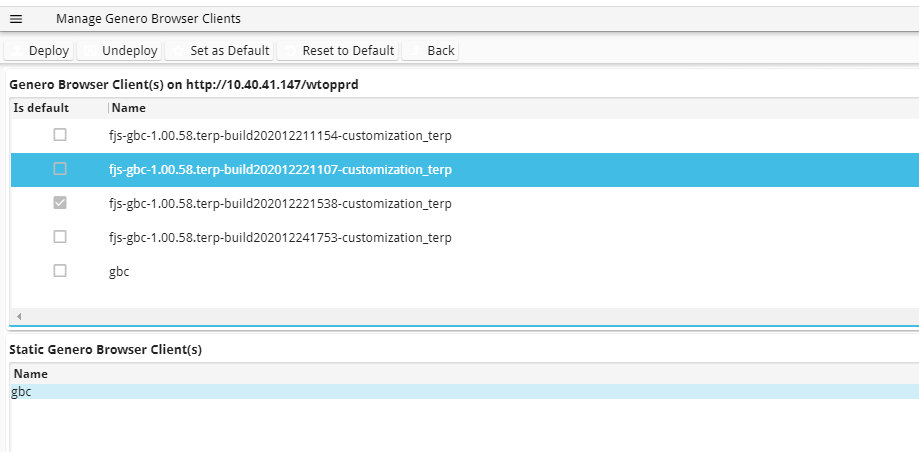
Task: Click Name header in Static clients table
Action: (x=30, y=373)
